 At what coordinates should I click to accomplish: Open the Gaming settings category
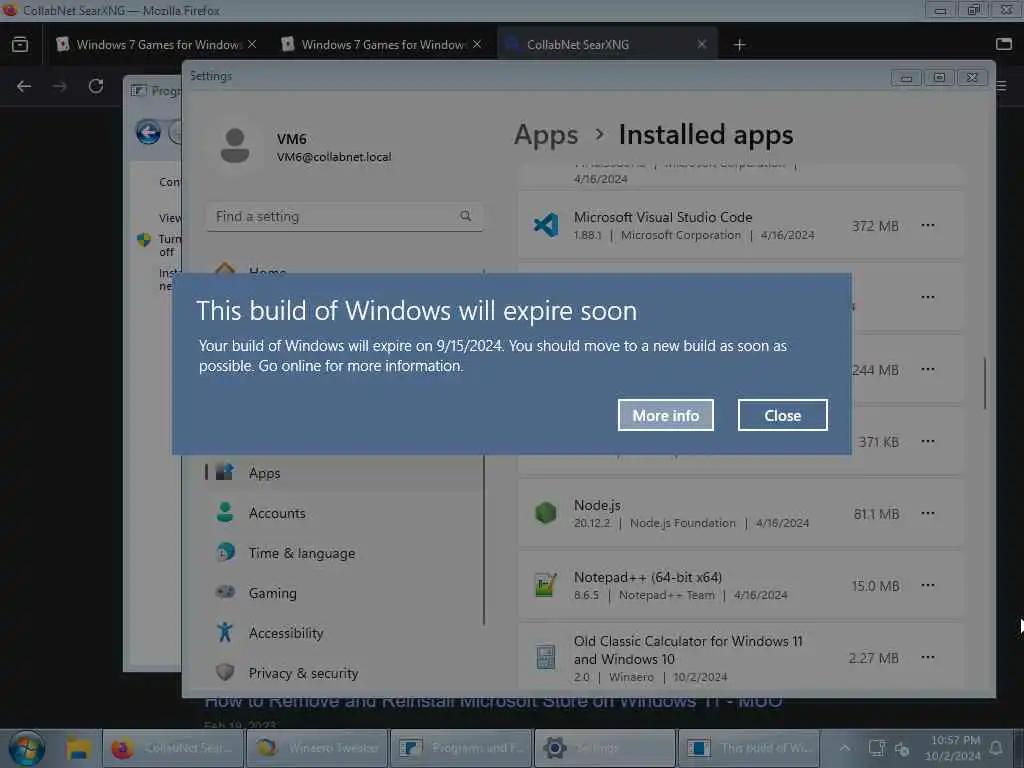click(344, 593)
